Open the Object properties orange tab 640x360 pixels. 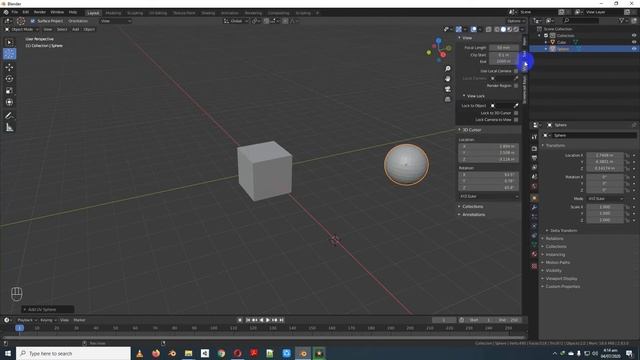coord(534,198)
